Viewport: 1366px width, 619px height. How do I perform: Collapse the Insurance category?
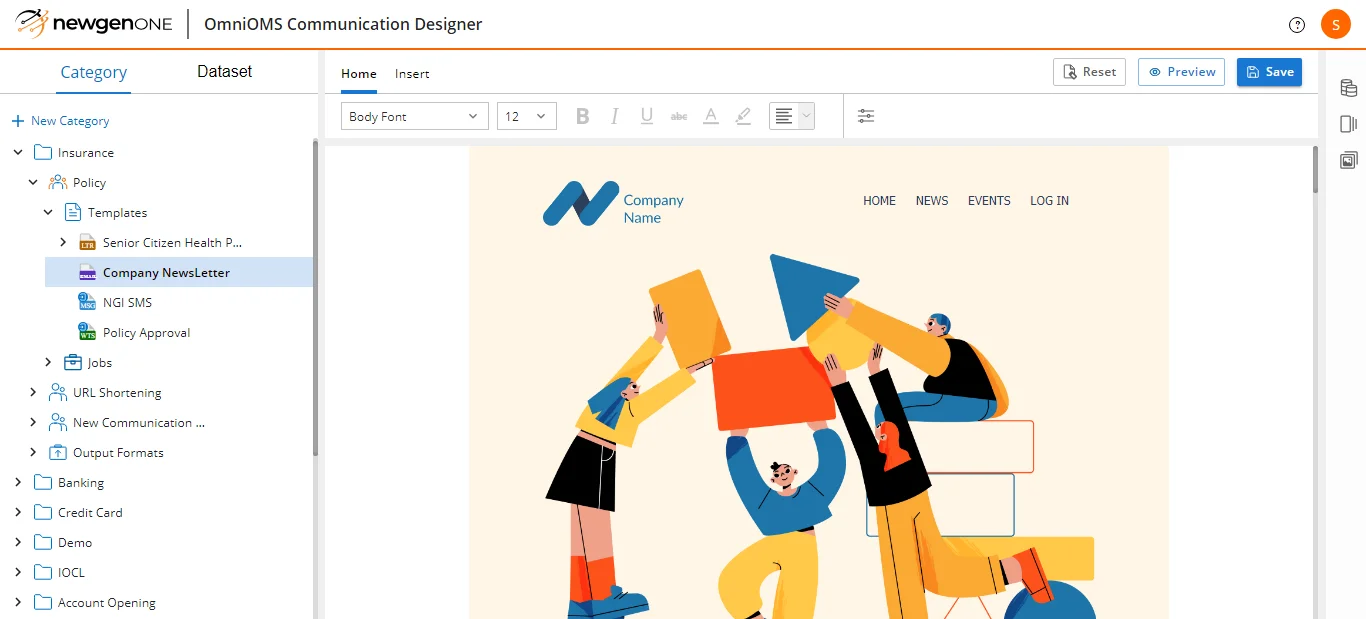(18, 153)
